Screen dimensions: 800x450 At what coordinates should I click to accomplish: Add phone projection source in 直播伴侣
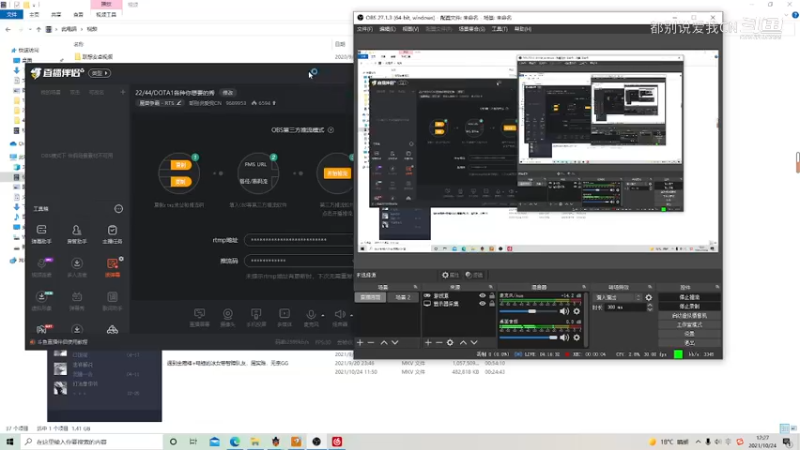(x=256, y=317)
